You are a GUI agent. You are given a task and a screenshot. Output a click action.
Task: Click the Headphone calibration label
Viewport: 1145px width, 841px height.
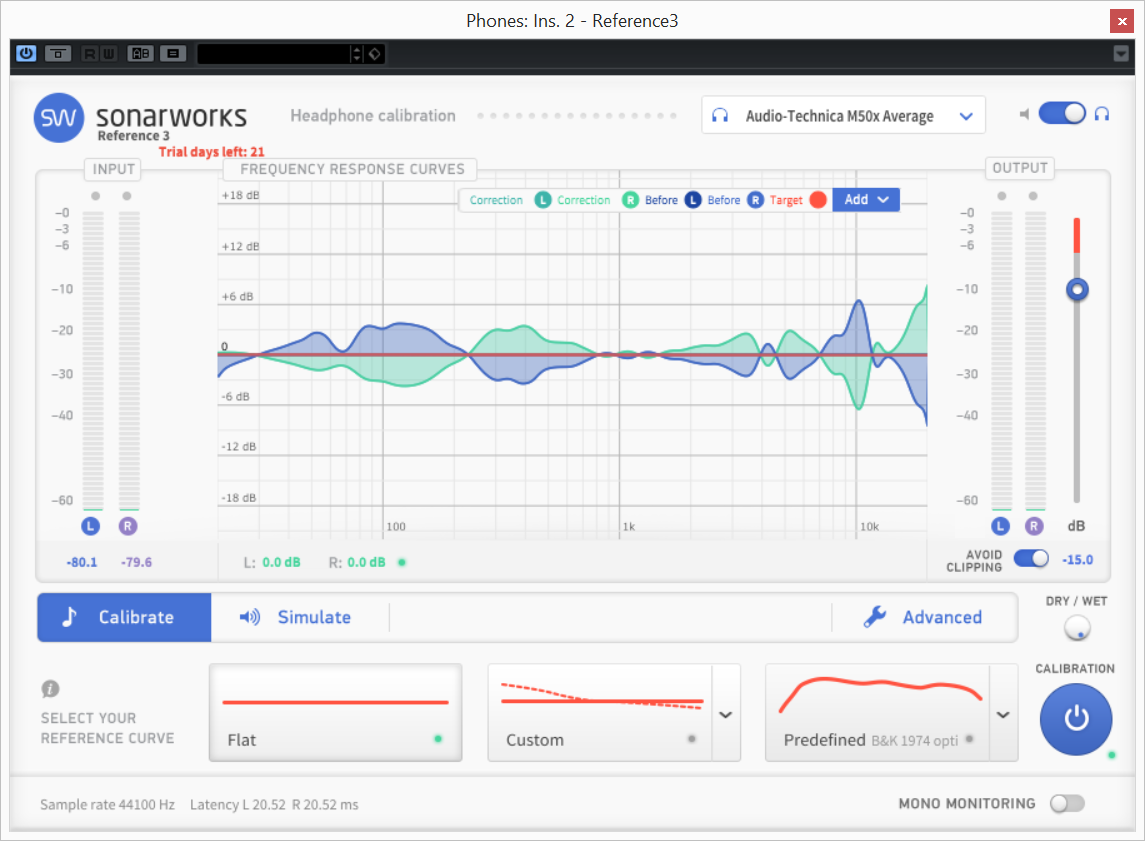coord(373,115)
